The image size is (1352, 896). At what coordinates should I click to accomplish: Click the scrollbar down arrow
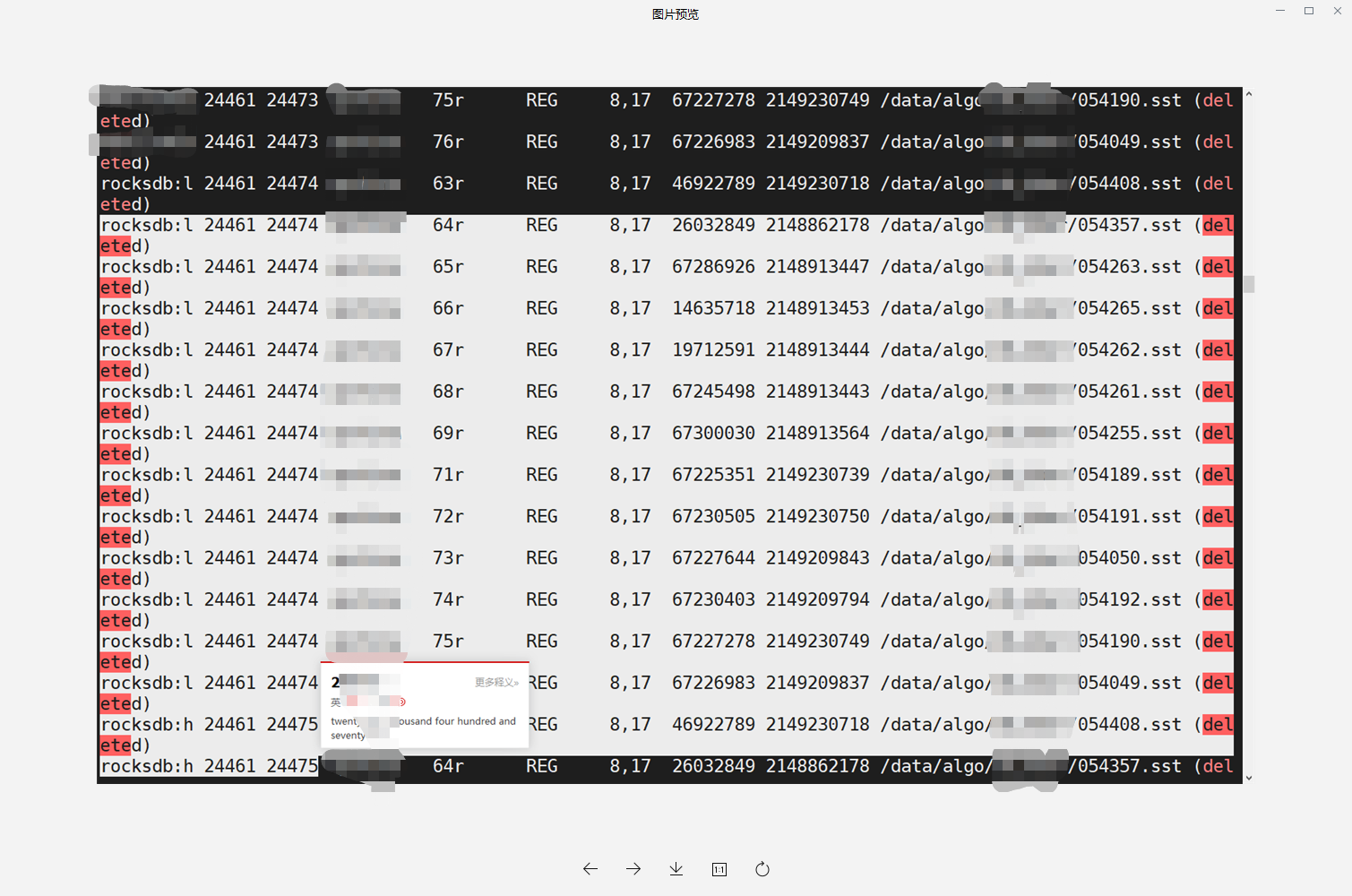[1249, 776]
